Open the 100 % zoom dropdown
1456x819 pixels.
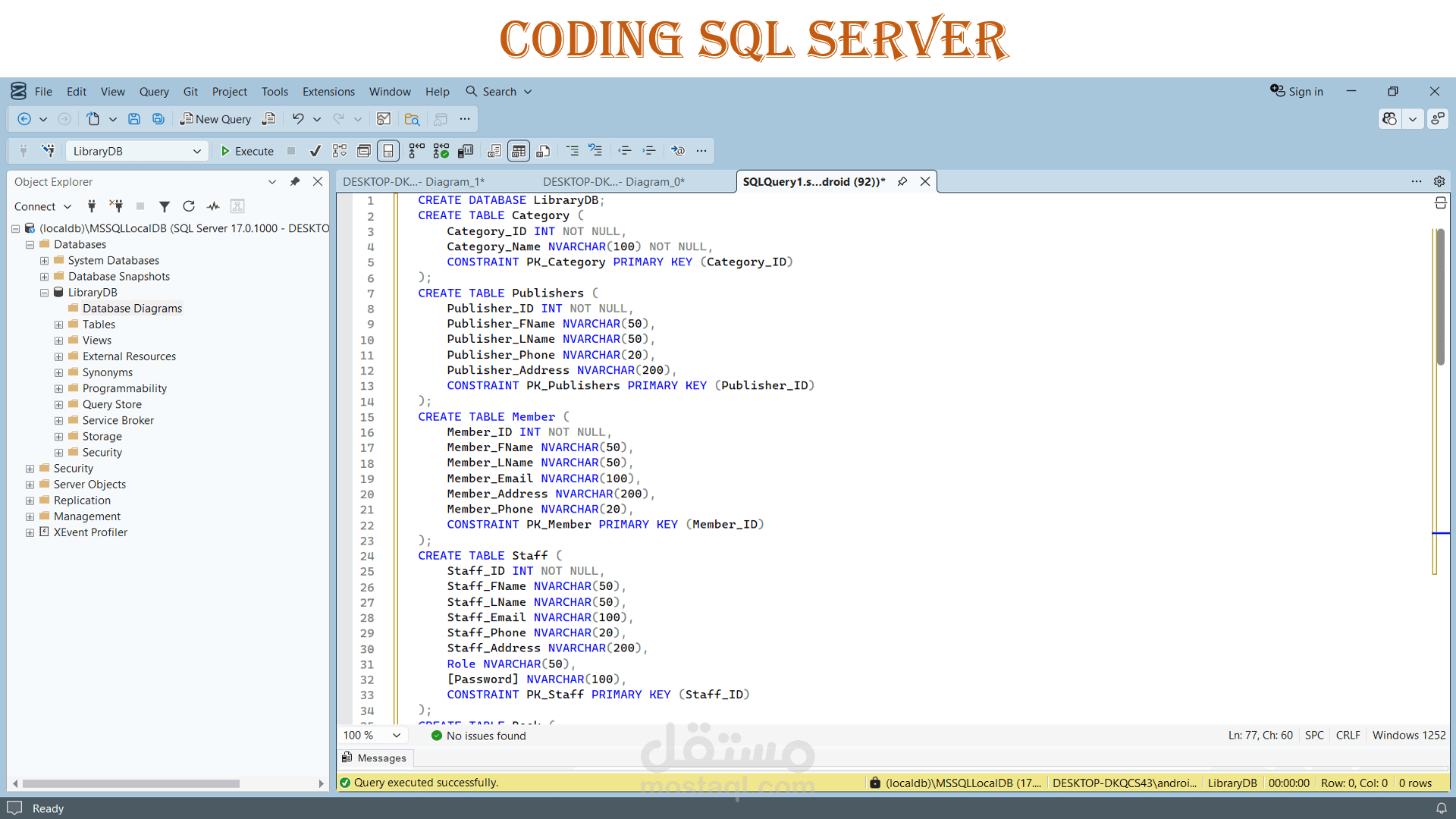(397, 735)
